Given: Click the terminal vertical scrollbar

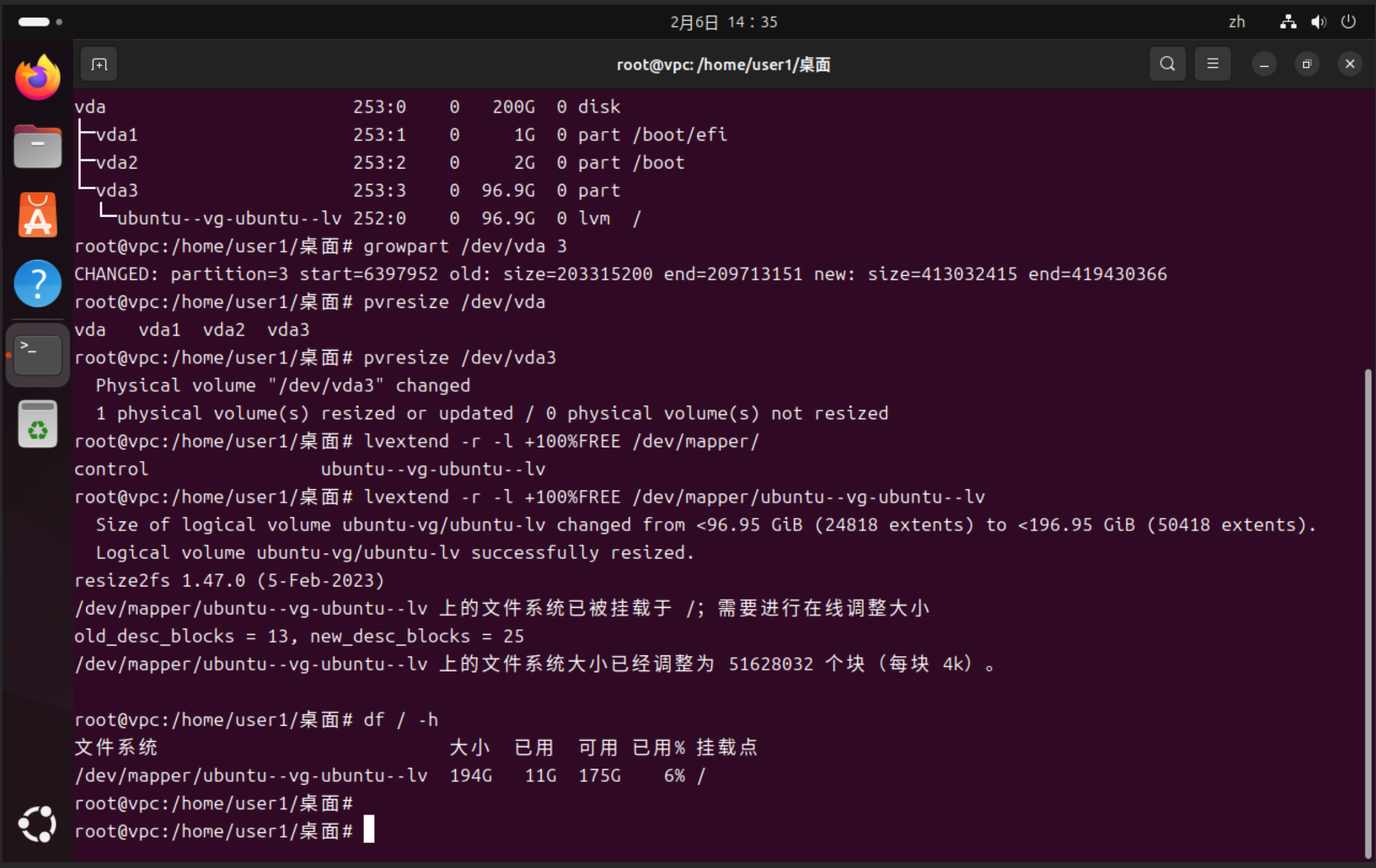Looking at the screenshot, I should click(x=1368, y=613).
